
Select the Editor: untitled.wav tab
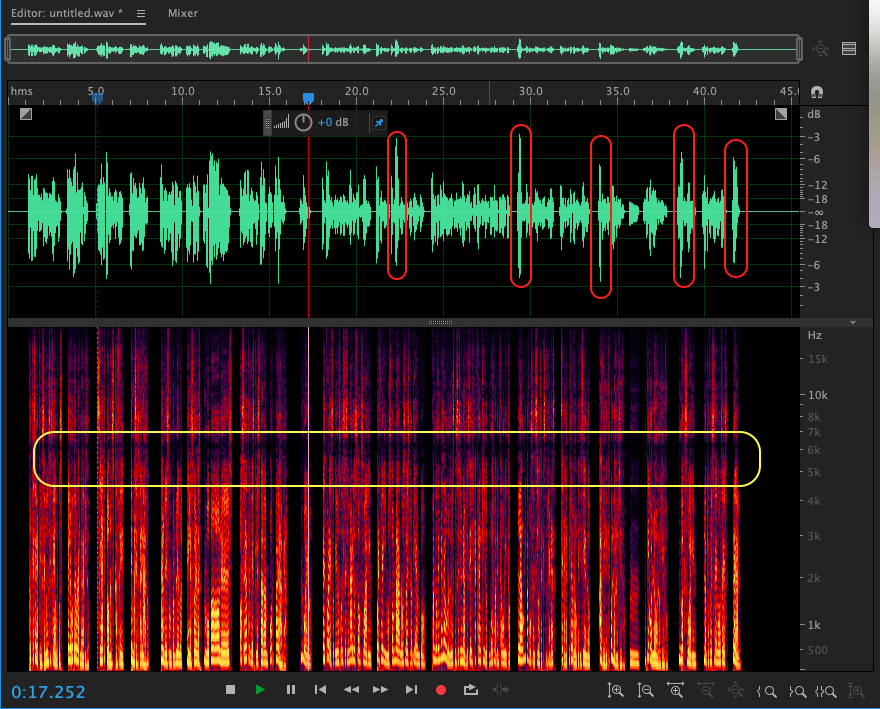tap(68, 14)
